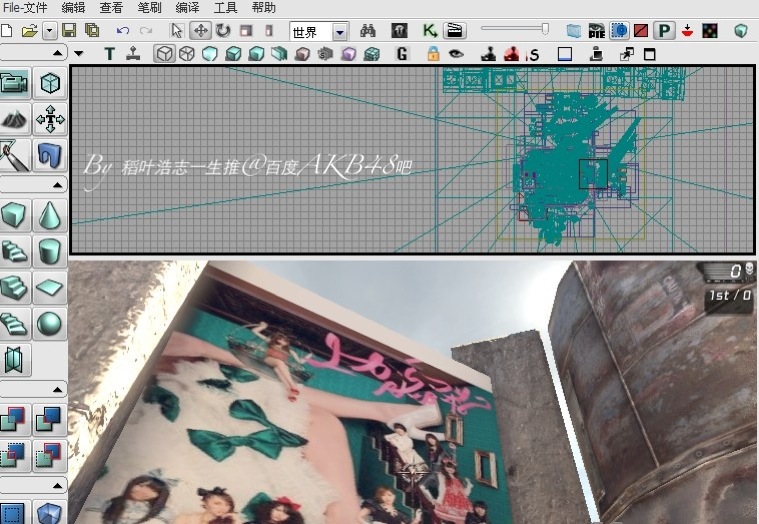Create a new file with blank page icon
The height and width of the screenshot is (524, 759).
coord(6,31)
